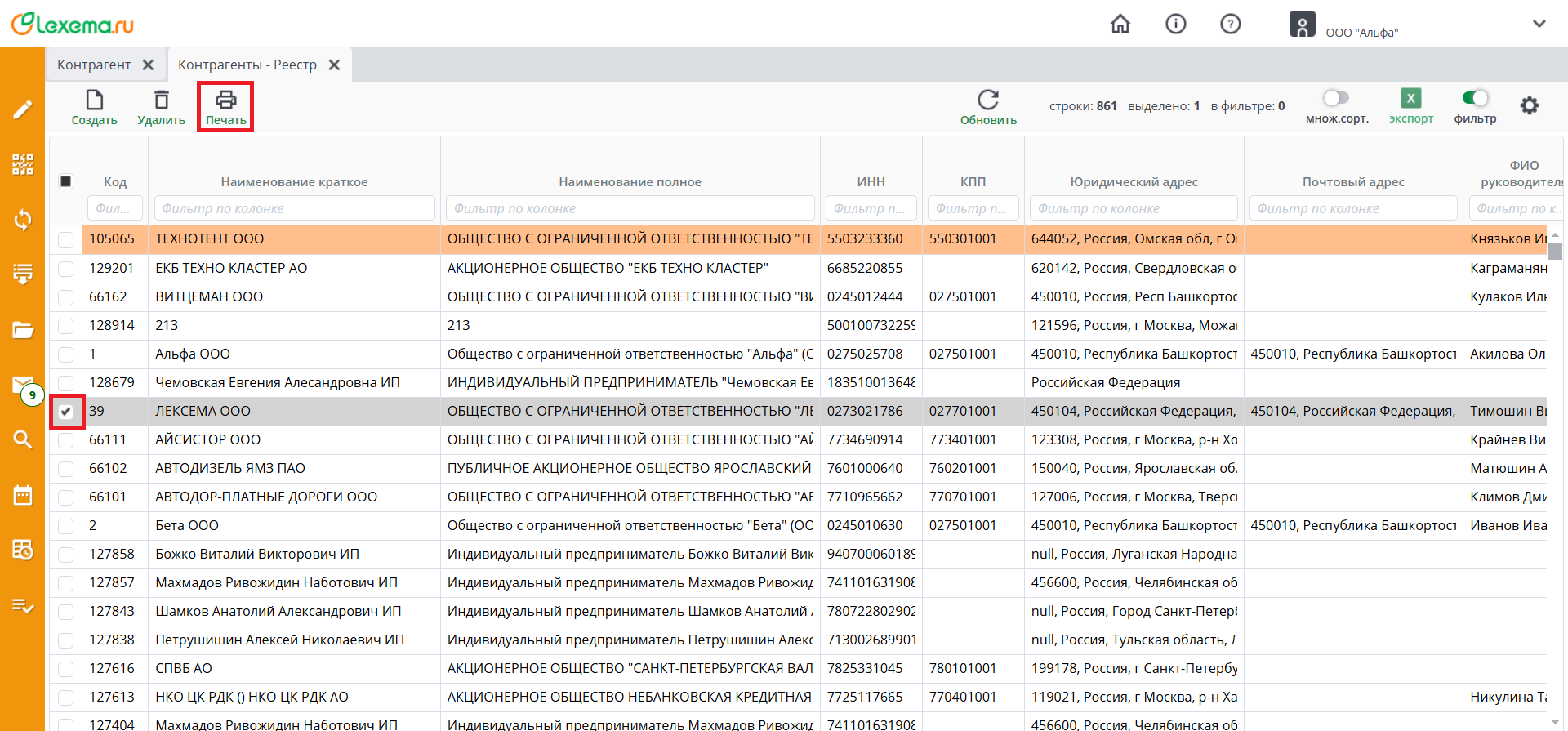Switch to the Контрагент tab
The height and width of the screenshot is (731, 1568).
[x=94, y=65]
